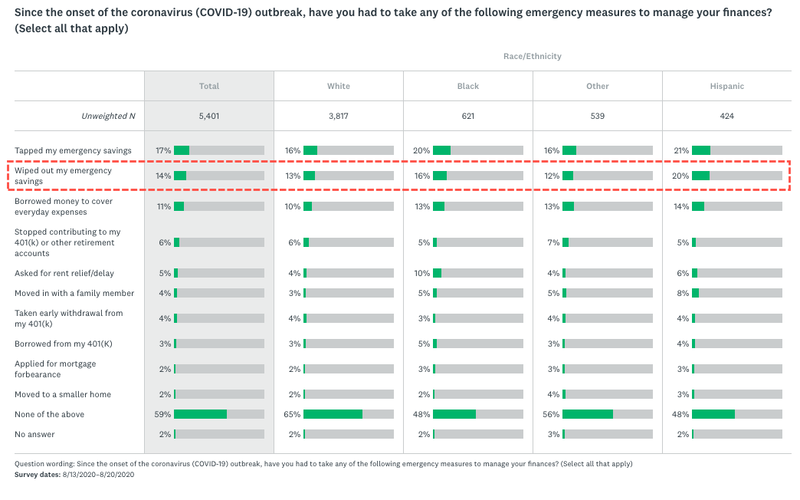Select the 'Tapped my emergency savings' row label
The height and width of the screenshot is (500, 800).
tap(72, 150)
